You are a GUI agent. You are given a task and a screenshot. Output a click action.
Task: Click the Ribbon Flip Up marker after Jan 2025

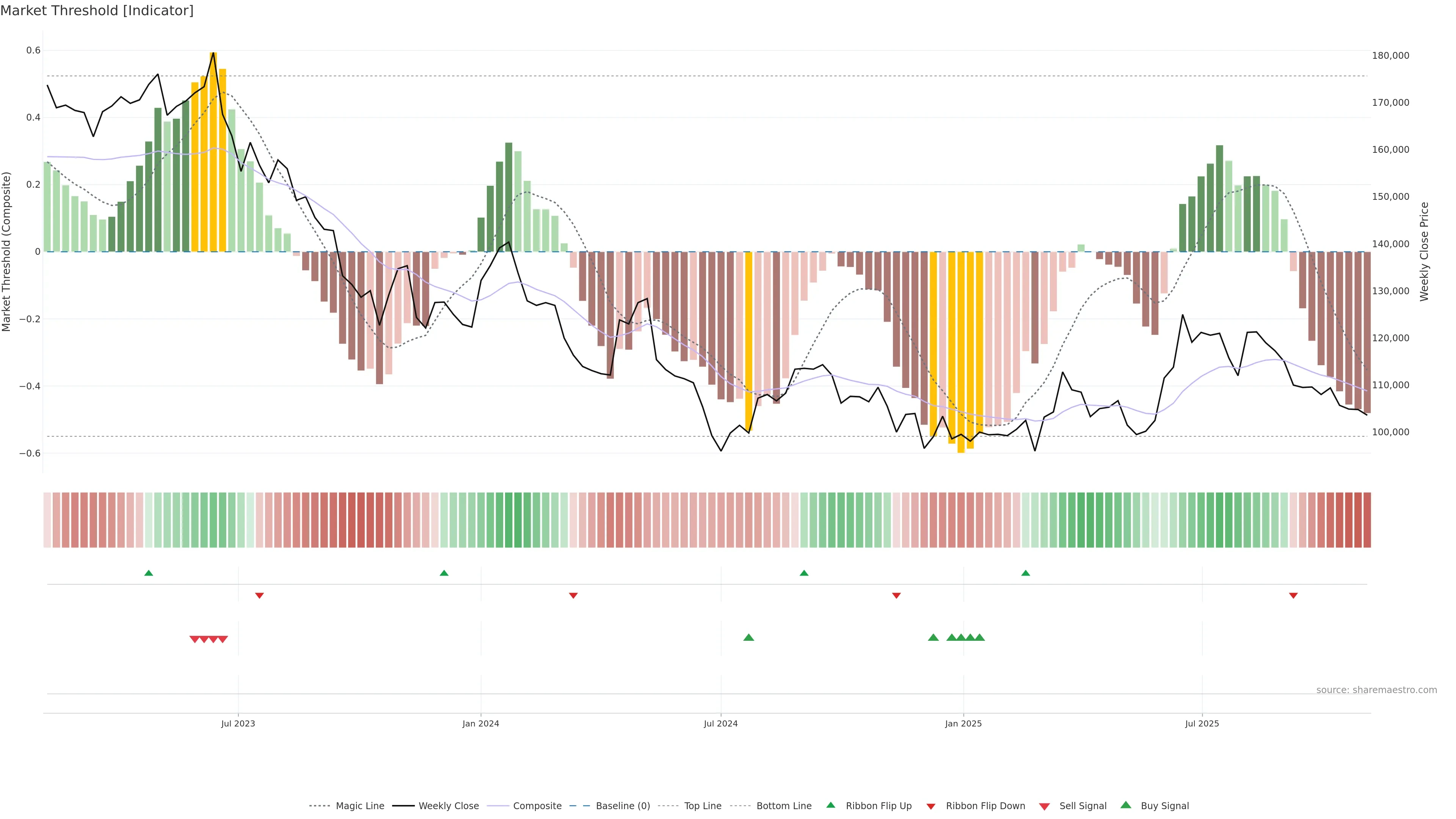(x=1025, y=573)
